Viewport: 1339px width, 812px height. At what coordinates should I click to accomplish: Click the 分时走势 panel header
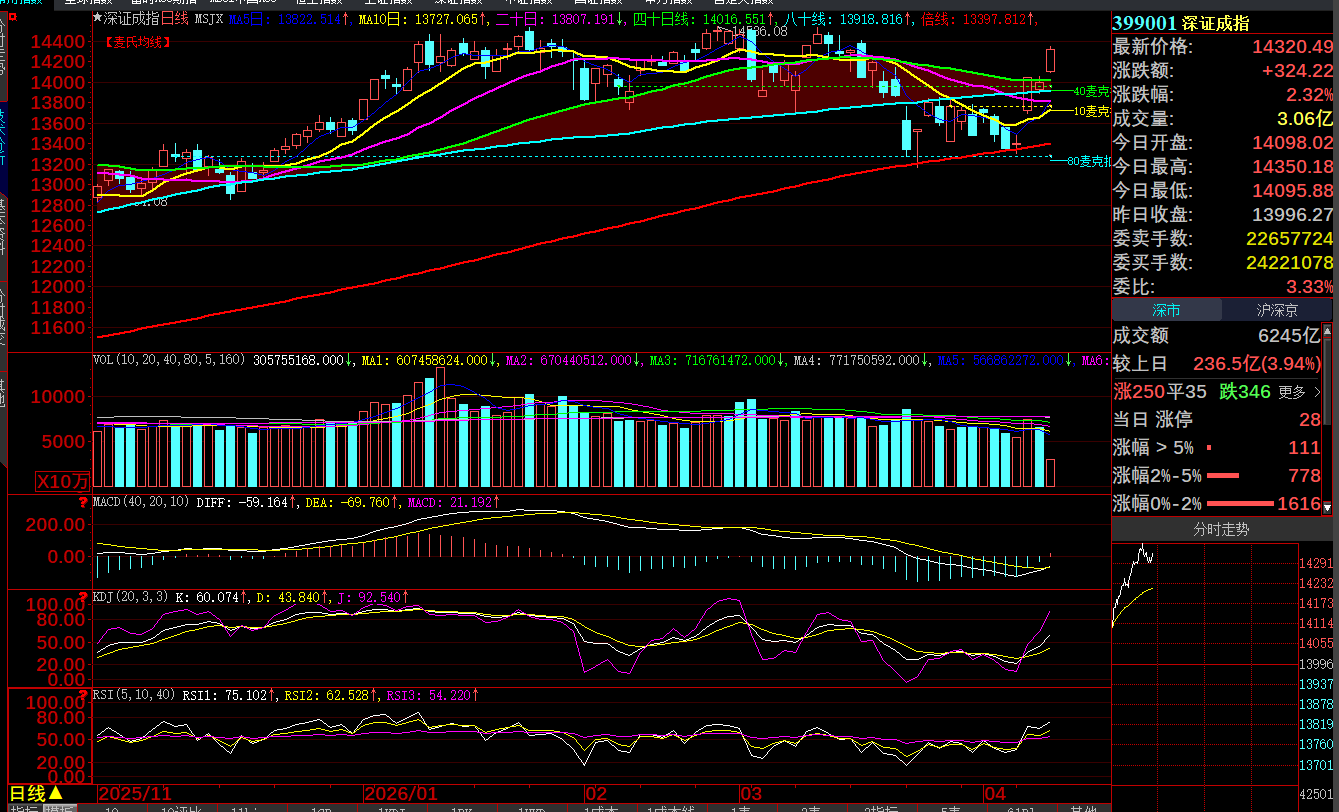(1221, 529)
